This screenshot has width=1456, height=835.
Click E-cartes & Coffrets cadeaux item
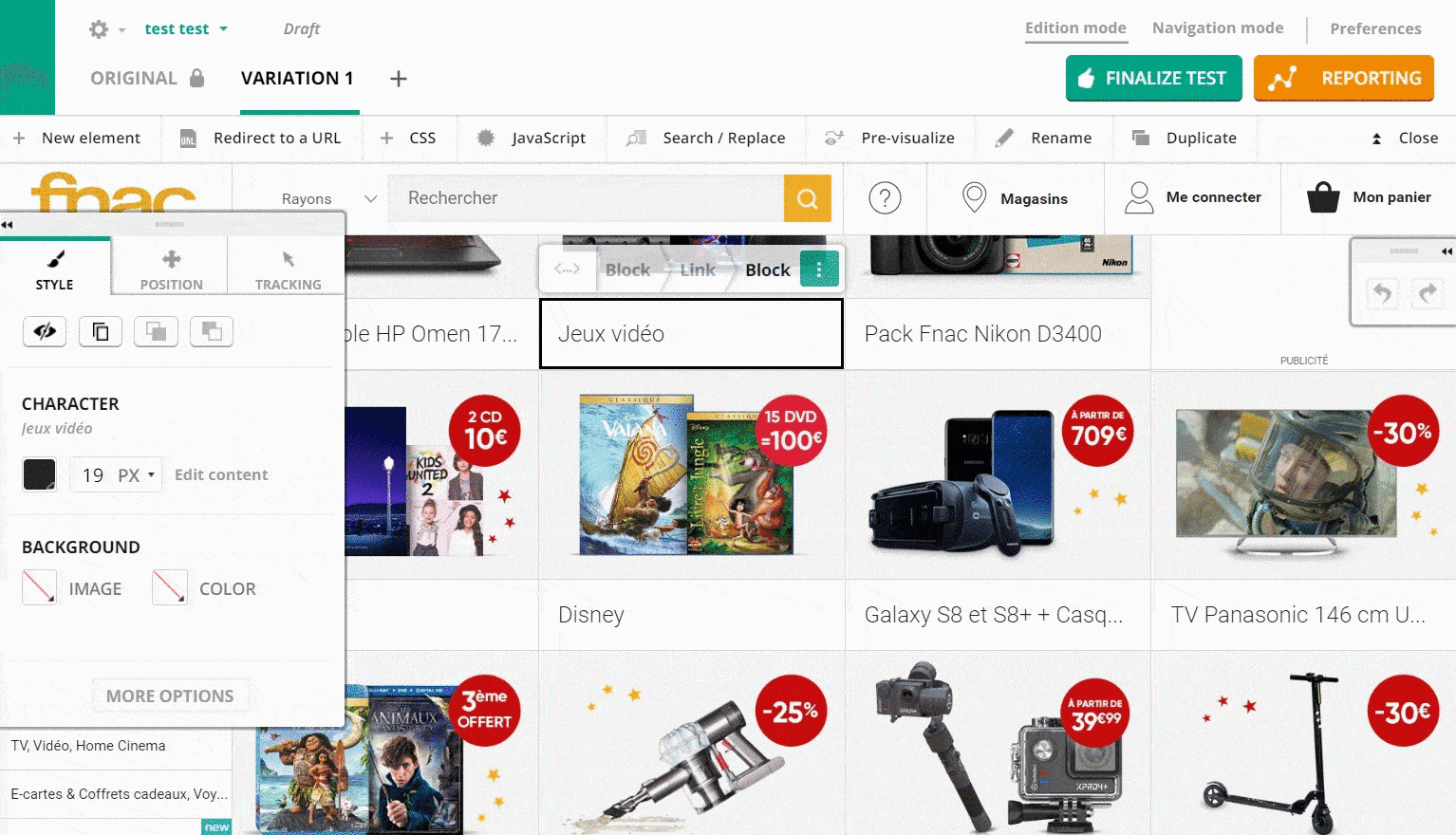click(x=119, y=794)
